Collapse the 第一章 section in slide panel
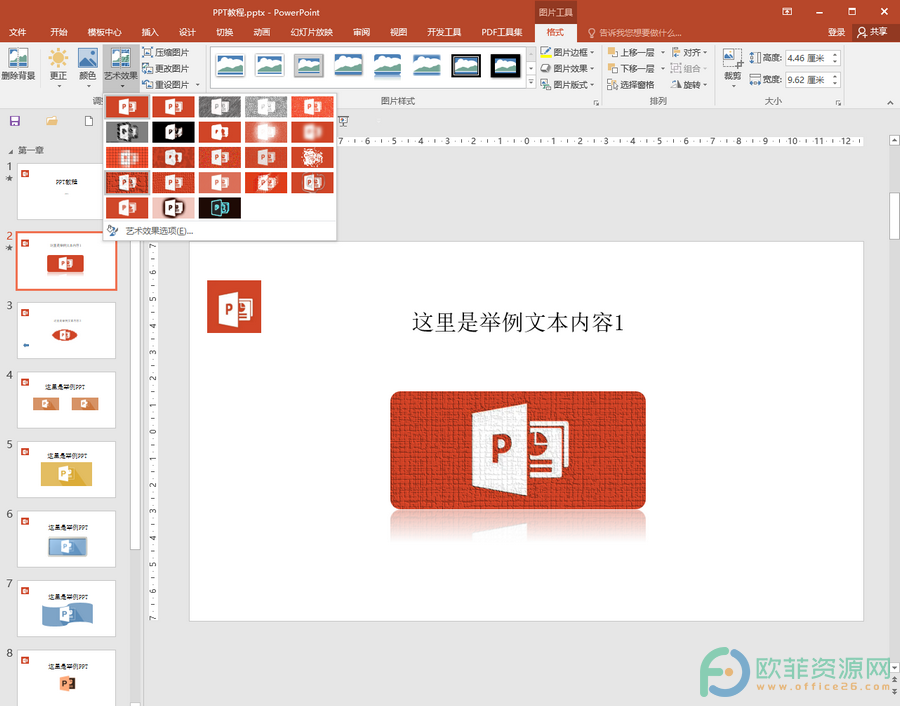The height and width of the screenshot is (706, 900). tap(11, 151)
